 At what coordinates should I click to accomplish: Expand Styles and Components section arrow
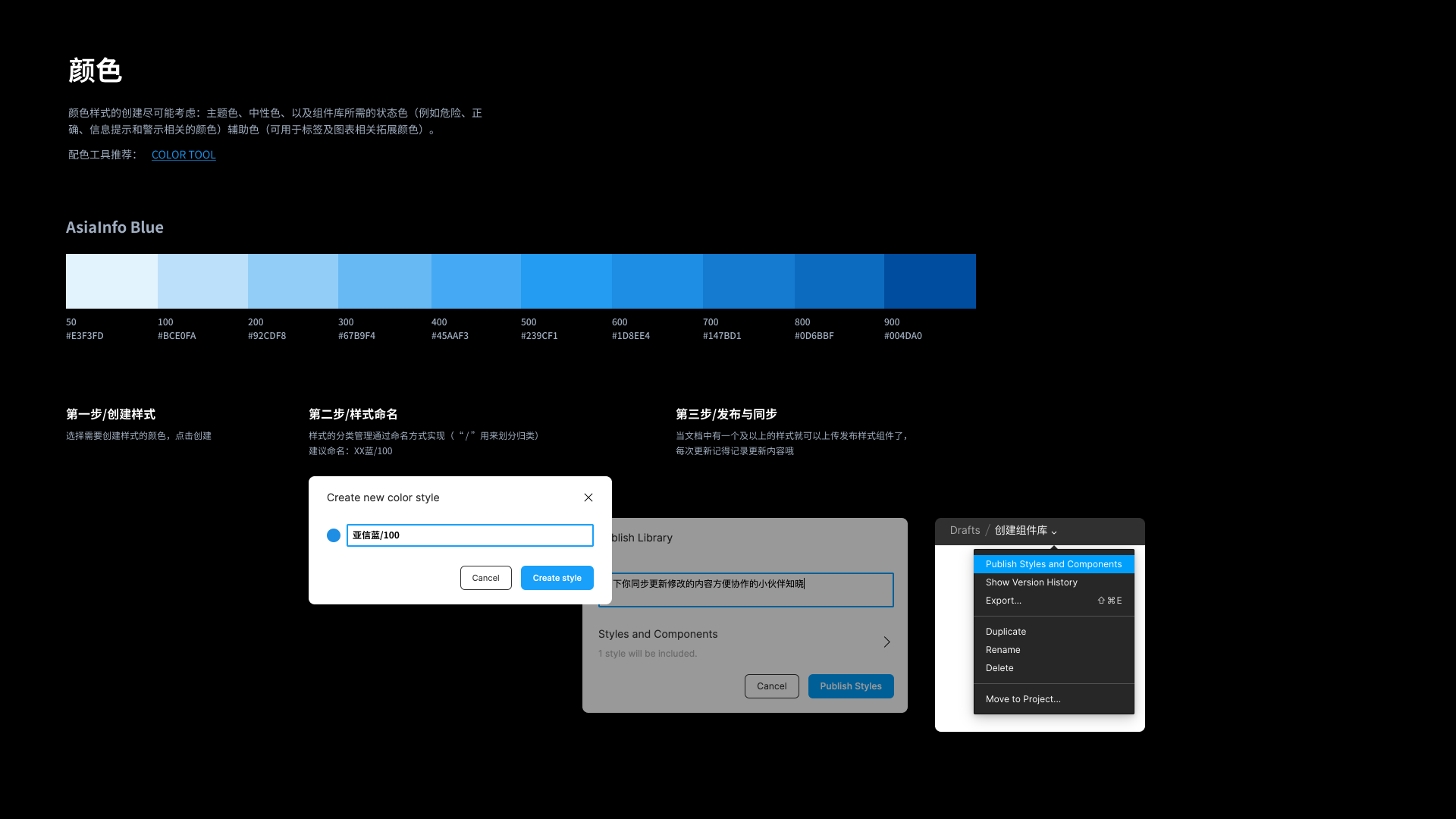(x=886, y=642)
